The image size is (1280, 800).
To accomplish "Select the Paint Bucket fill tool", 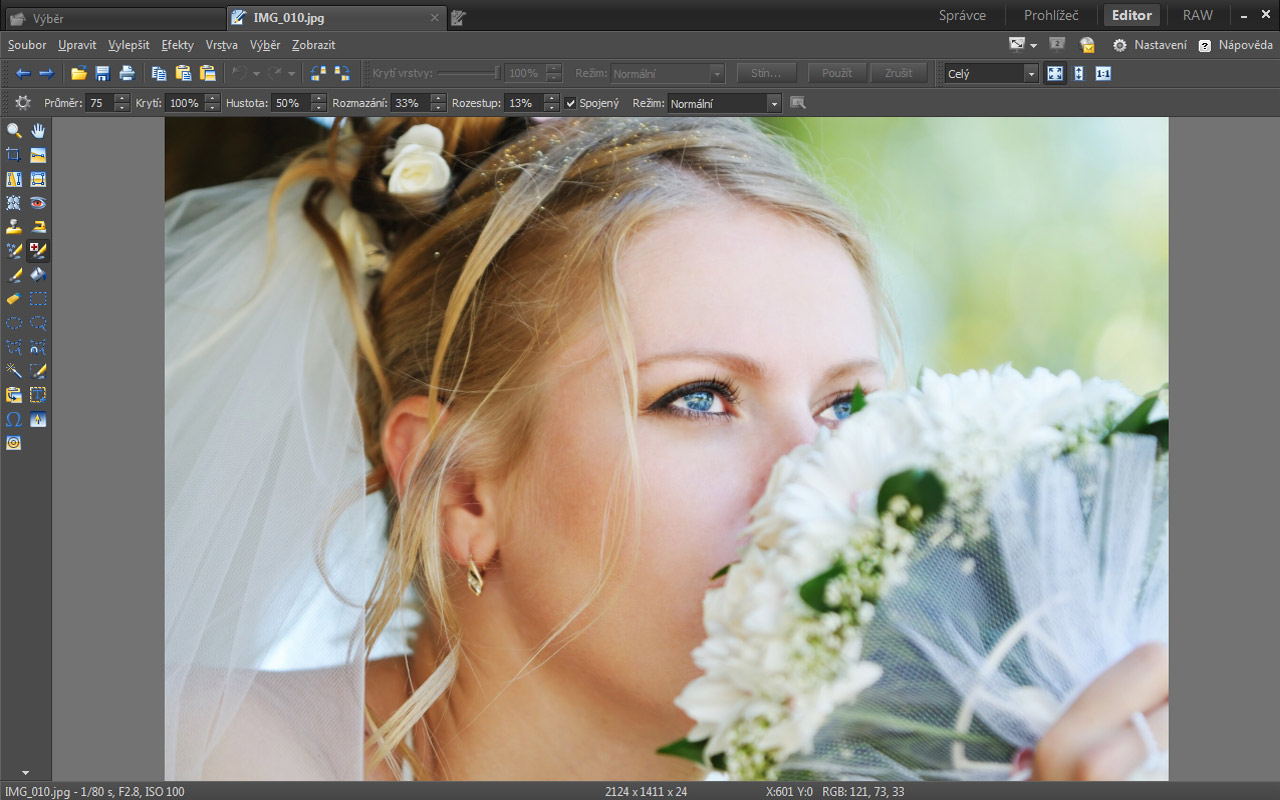I will click(38, 275).
